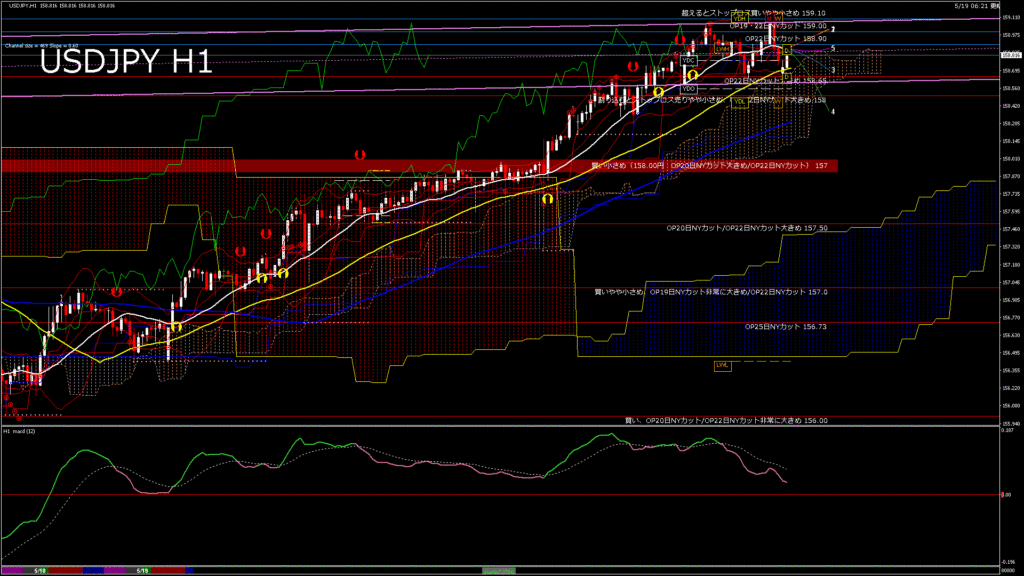The image size is (1024, 576).
Task: Click the red arrow circle above red band
Action: coord(359,155)
